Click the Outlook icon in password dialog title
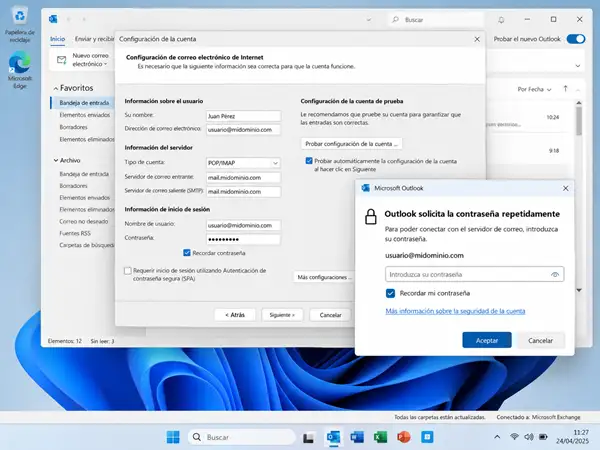This screenshot has height=450, width=600. pos(365,188)
